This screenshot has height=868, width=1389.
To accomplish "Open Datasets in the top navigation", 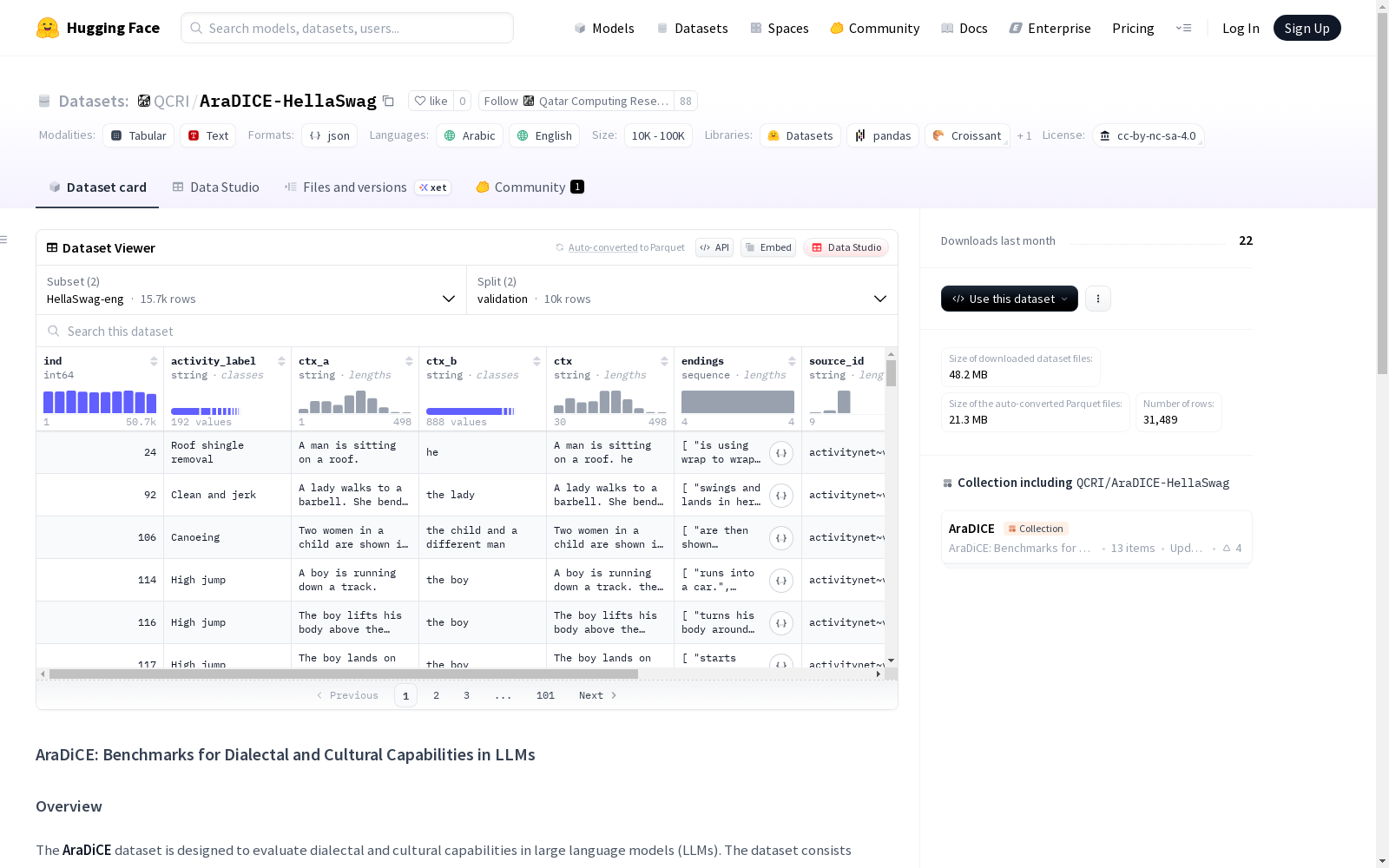I will pyautogui.click(x=692, y=28).
